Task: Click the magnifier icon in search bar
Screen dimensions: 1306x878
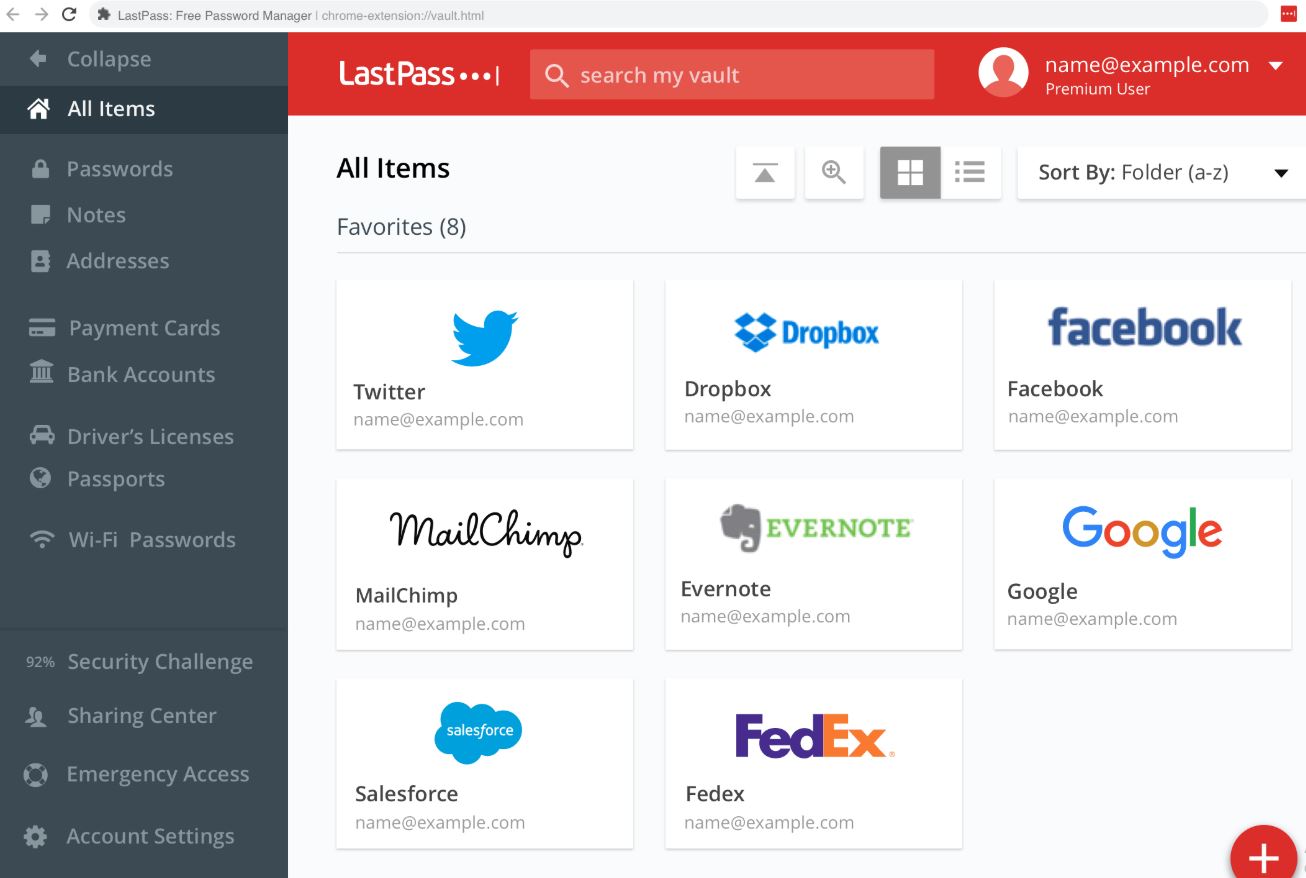Action: [557, 75]
